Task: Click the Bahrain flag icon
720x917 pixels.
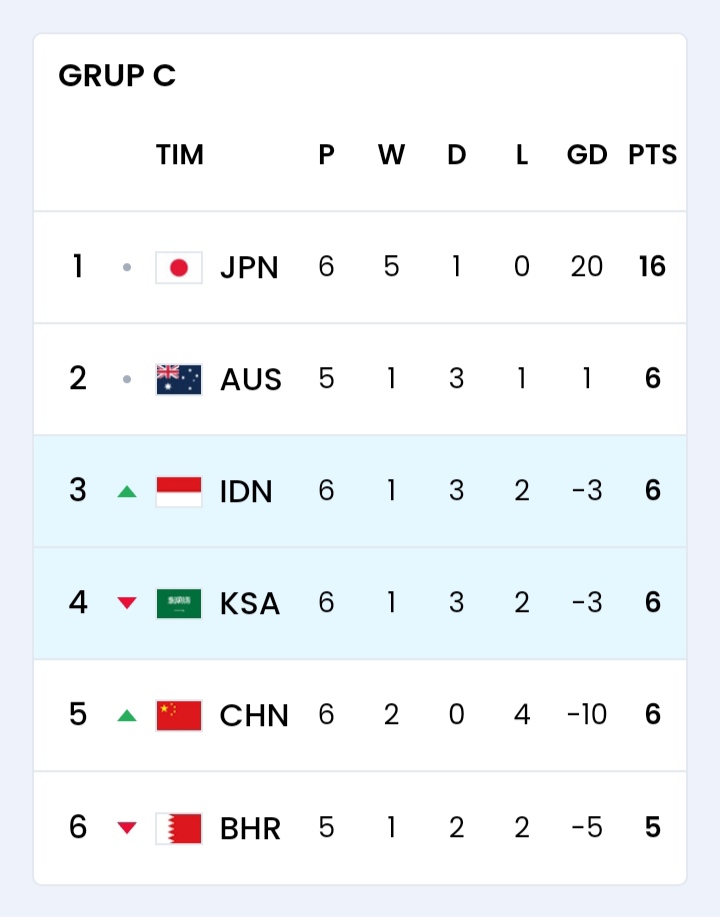Action: (x=179, y=828)
